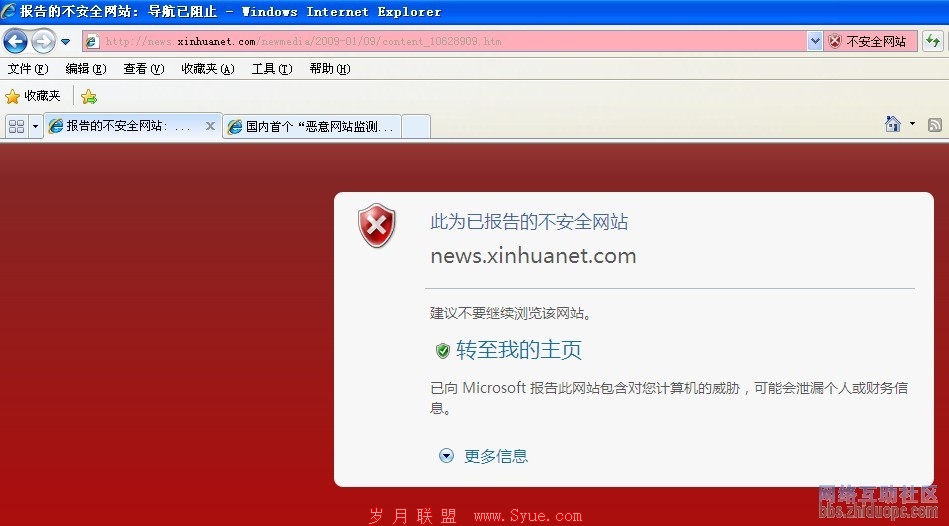Expand the tab list dropdown arrow

click(35, 126)
